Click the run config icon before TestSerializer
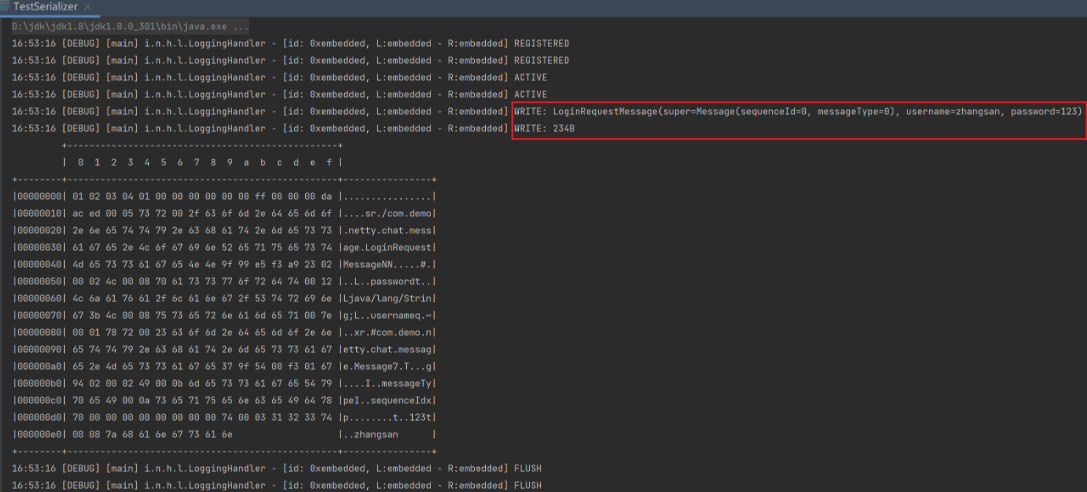The height and width of the screenshot is (492, 1087). click(6, 7)
